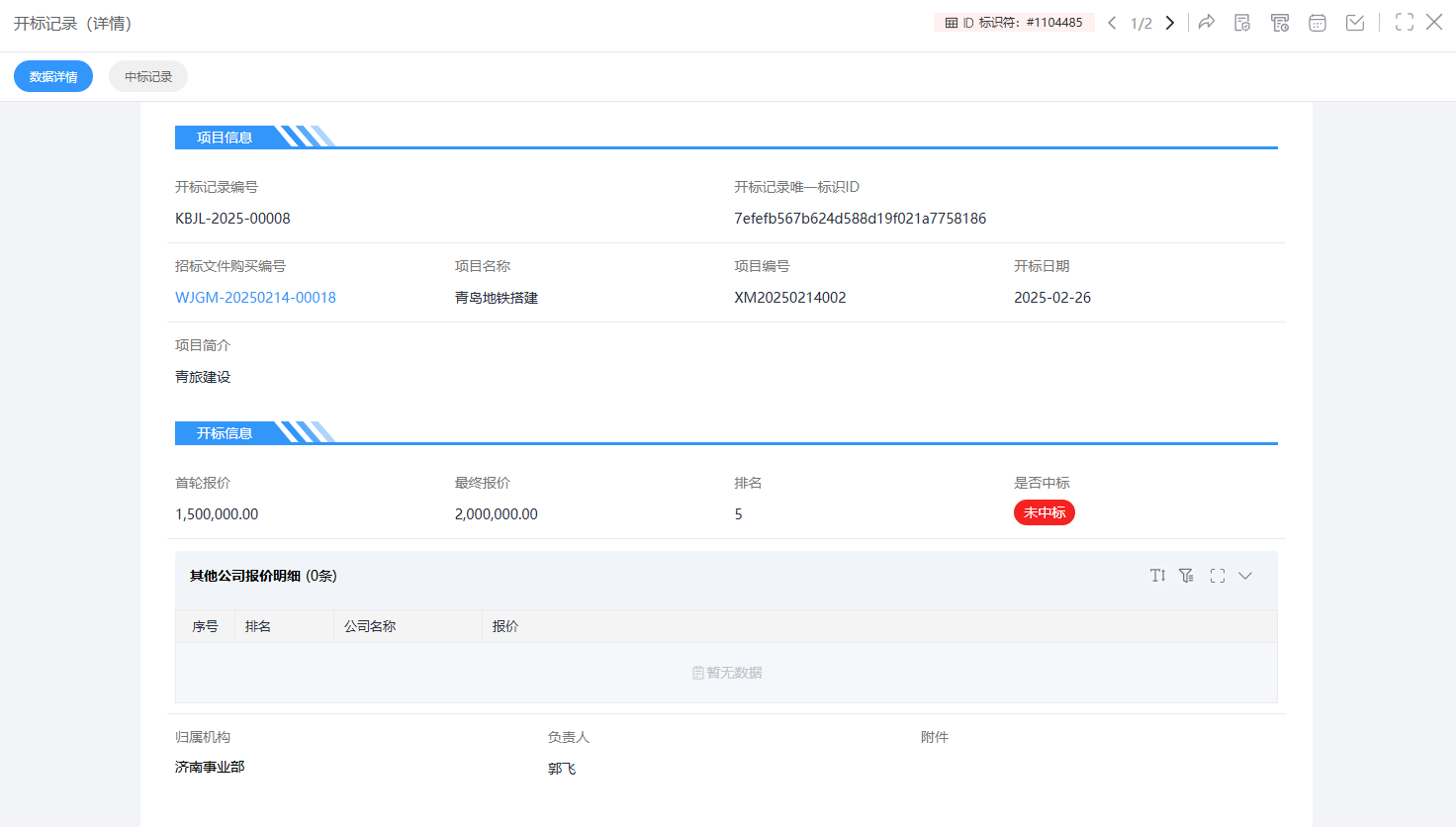
Task: Click the 未中标 red status tag
Action: [1044, 512]
